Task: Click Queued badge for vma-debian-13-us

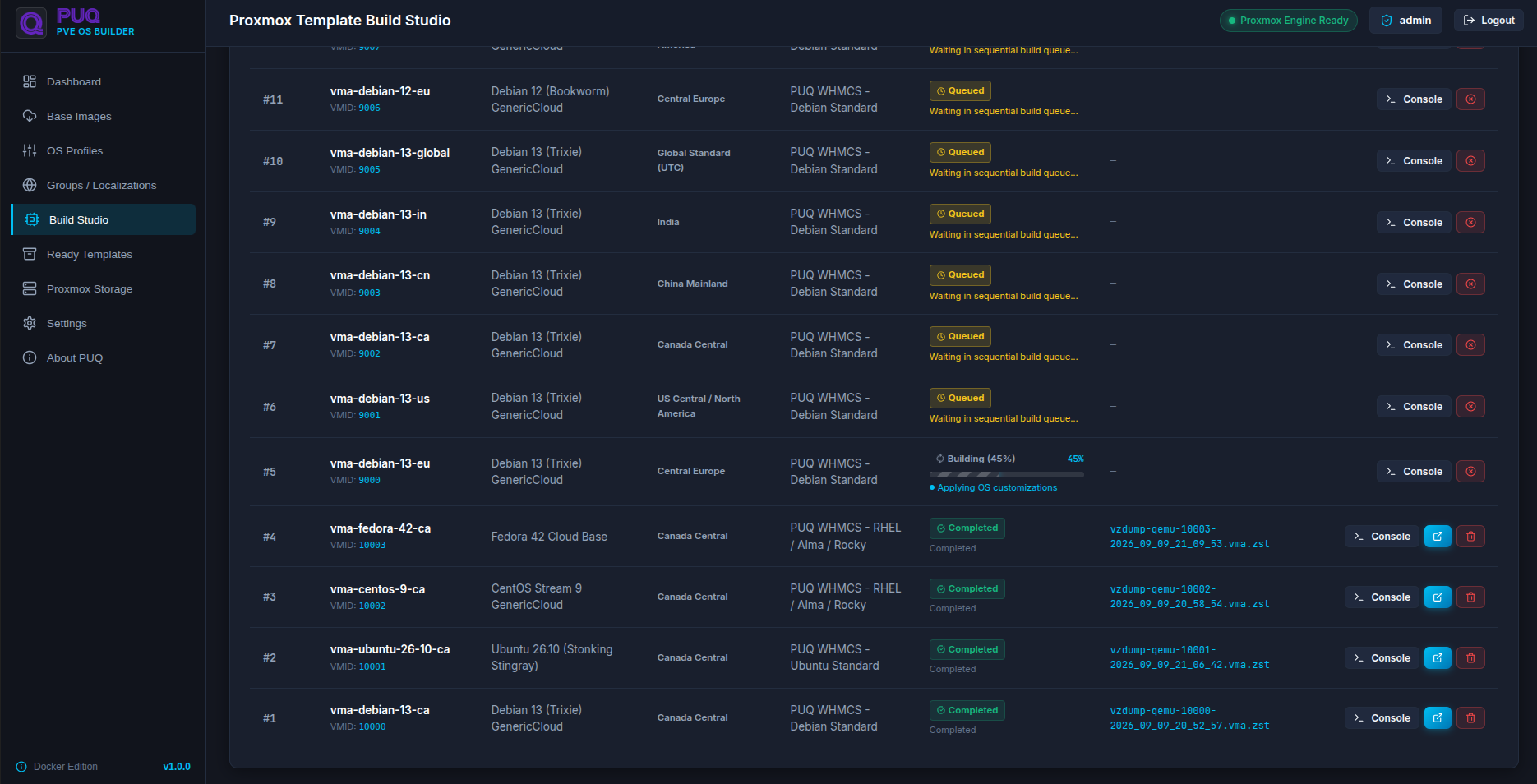Action: 960,399
